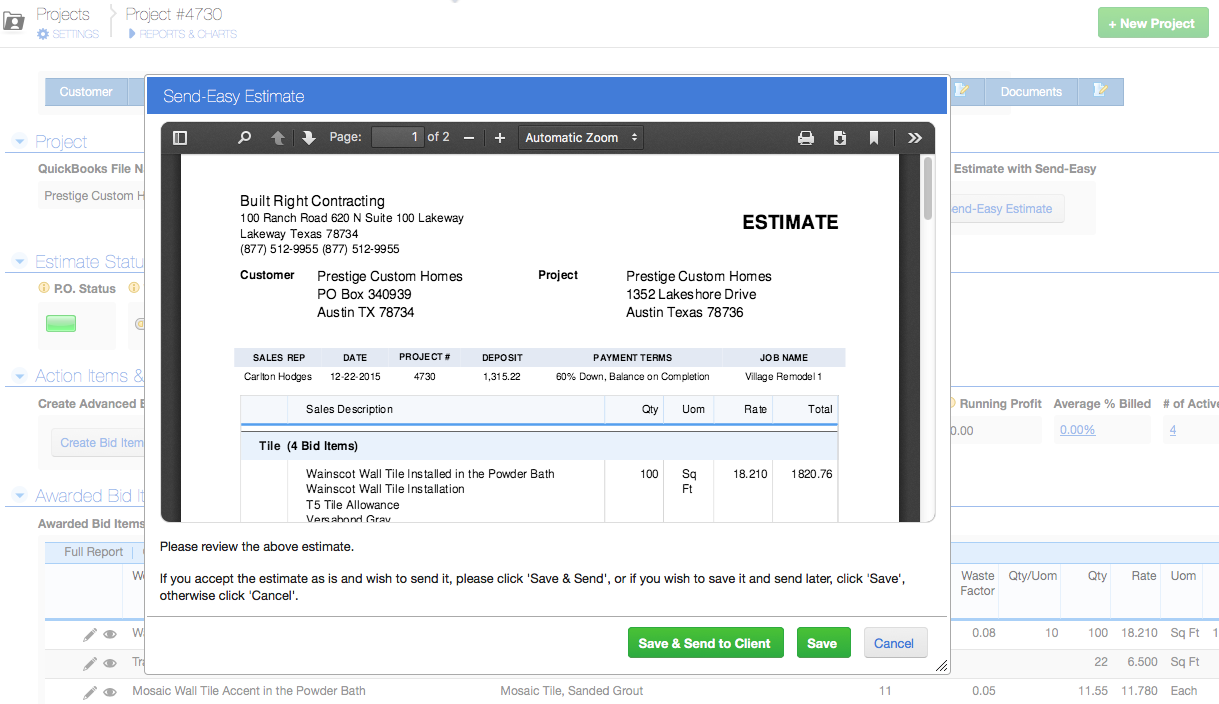Toggle the PDF viewer sidebar

point(180,138)
